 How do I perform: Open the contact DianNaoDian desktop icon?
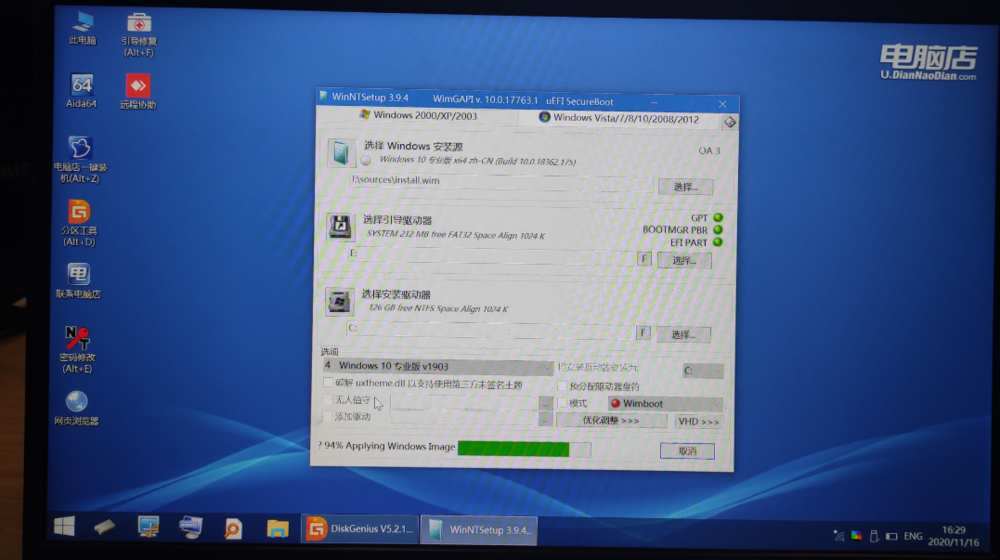point(78,281)
